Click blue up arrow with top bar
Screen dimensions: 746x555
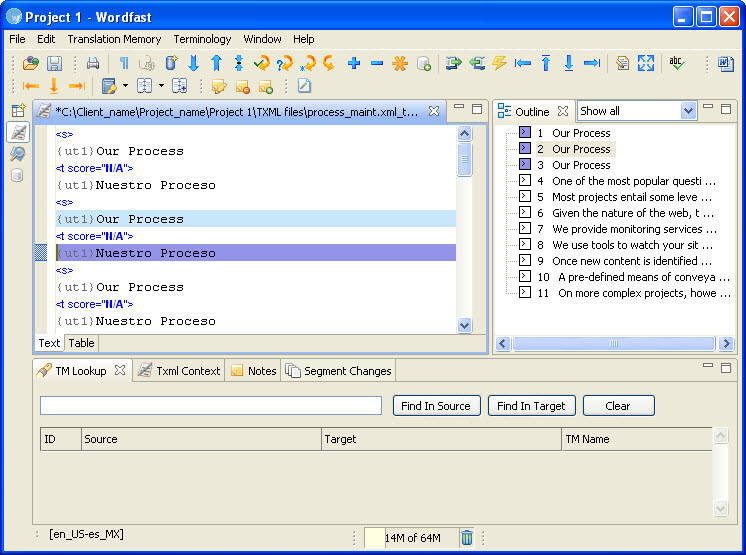click(x=546, y=63)
